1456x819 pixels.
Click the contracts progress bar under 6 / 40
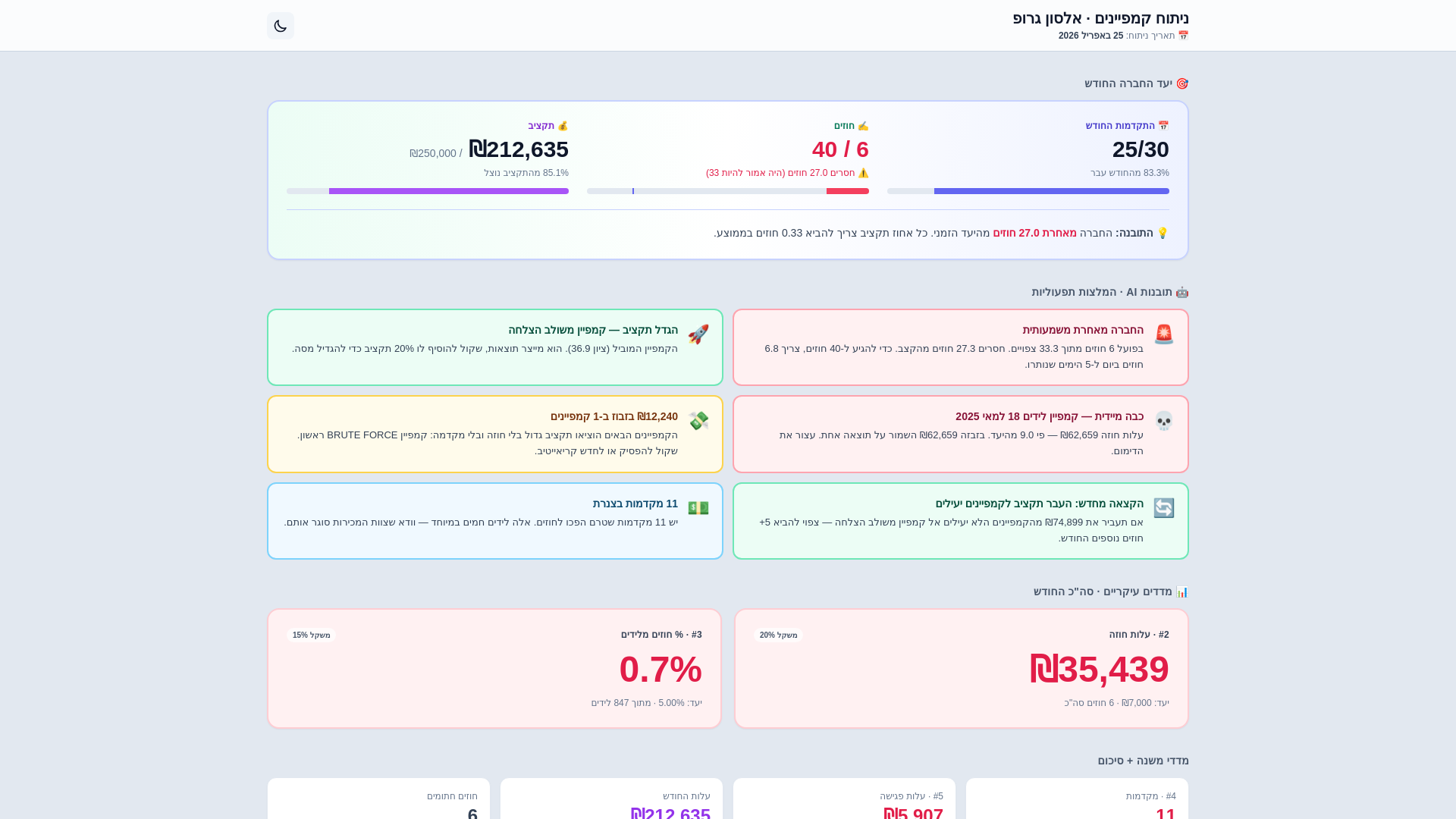pos(728,191)
